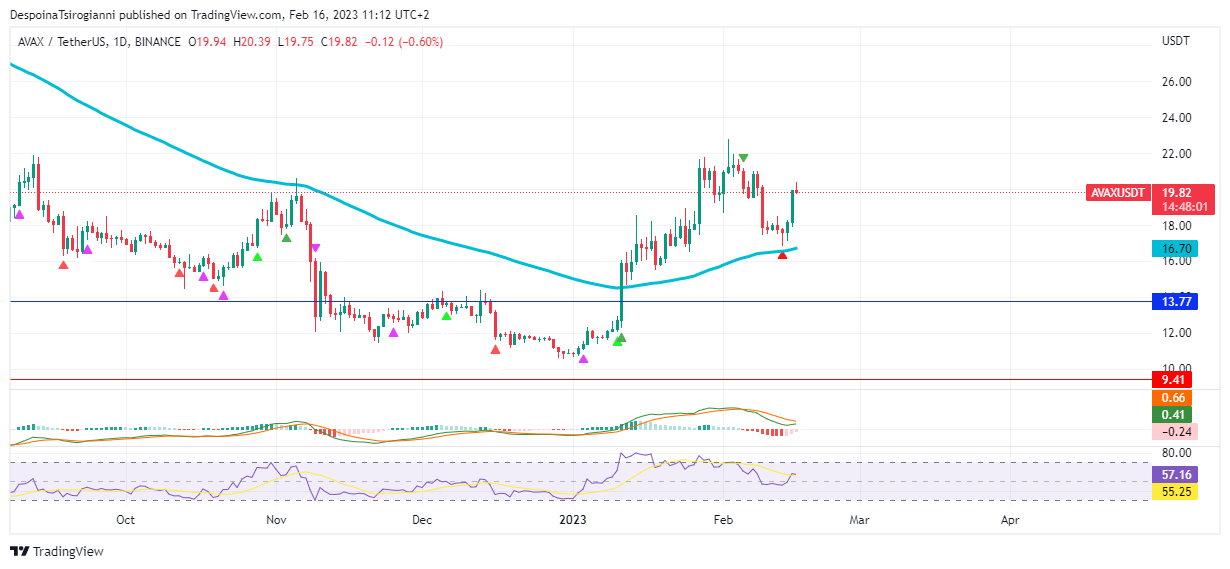The height and width of the screenshot is (569, 1230).
Task: Select the AVAXUSDT symbol label on the price axis
Action: click(1116, 193)
